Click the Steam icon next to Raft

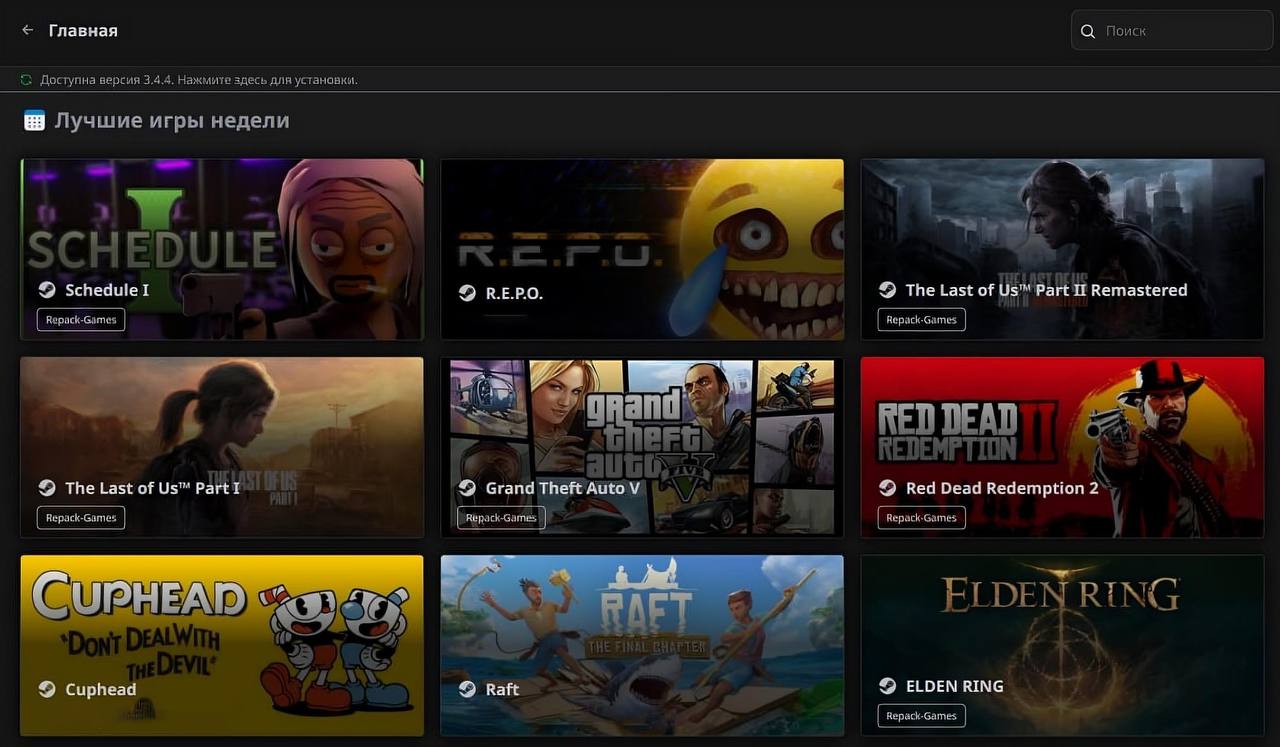pos(467,689)
